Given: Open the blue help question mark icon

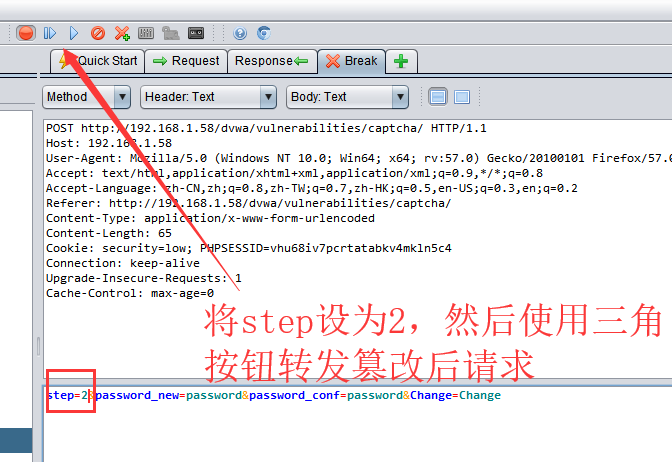Looking at the screenshot, I should click(x=240, y=33).
